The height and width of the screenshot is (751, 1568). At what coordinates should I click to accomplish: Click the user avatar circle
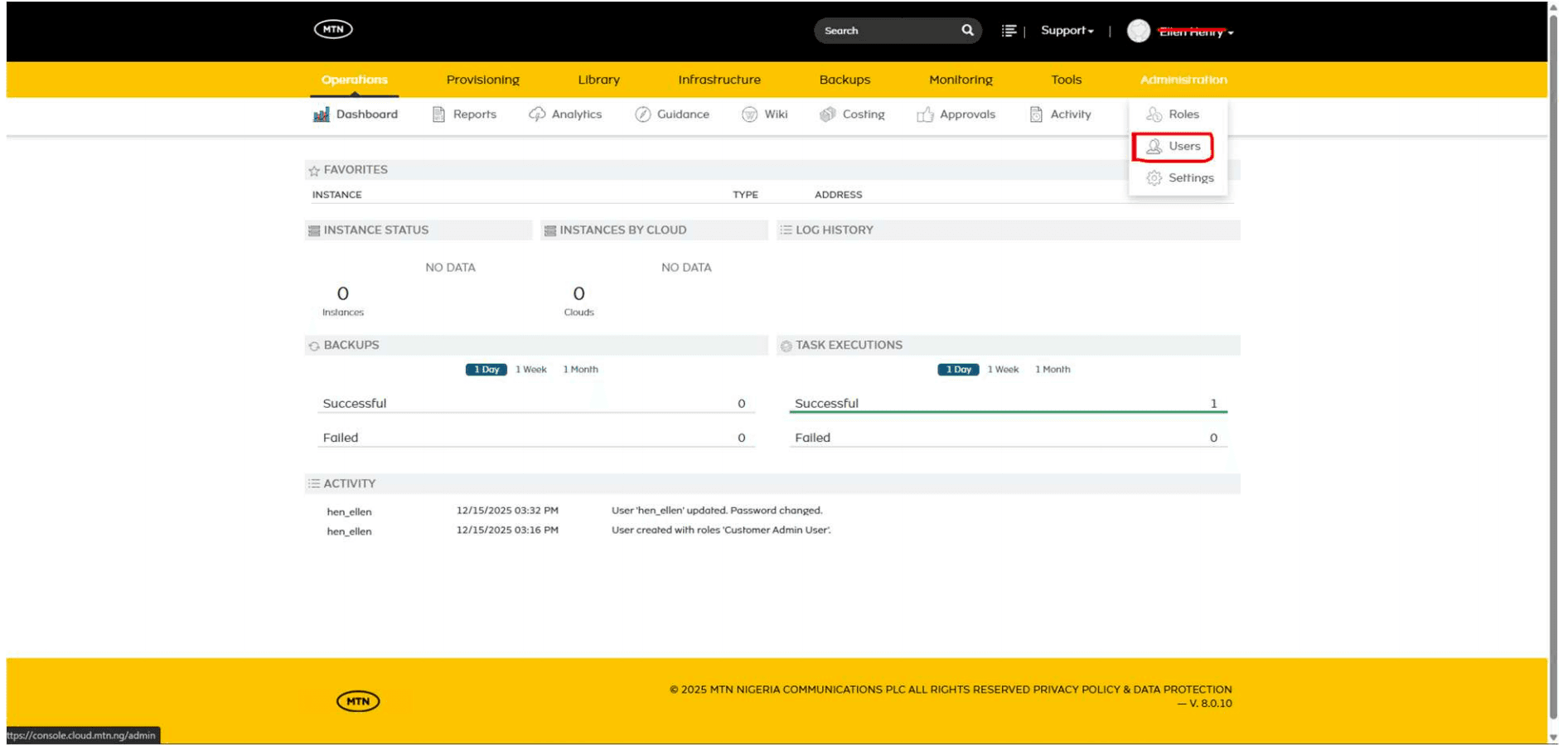[x=1139, y=31]
